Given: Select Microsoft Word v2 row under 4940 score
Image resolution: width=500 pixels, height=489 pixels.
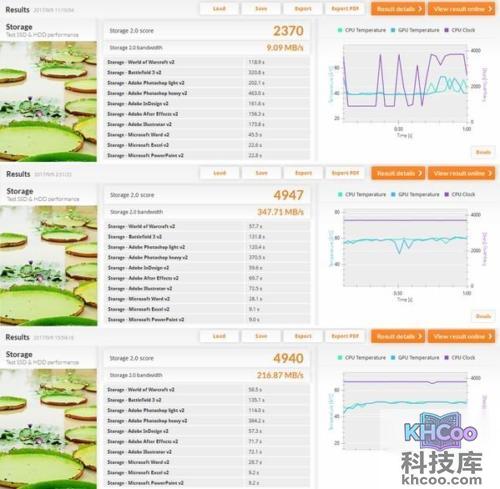Looking at the screenshot, I should [x=207, y=462].
